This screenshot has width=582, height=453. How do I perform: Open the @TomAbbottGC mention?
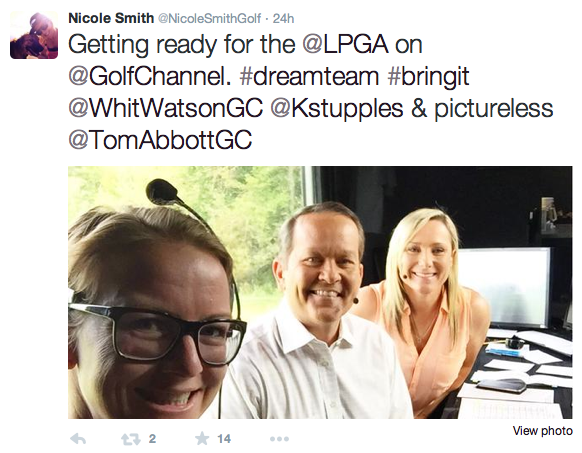click(x=160, y=140)
